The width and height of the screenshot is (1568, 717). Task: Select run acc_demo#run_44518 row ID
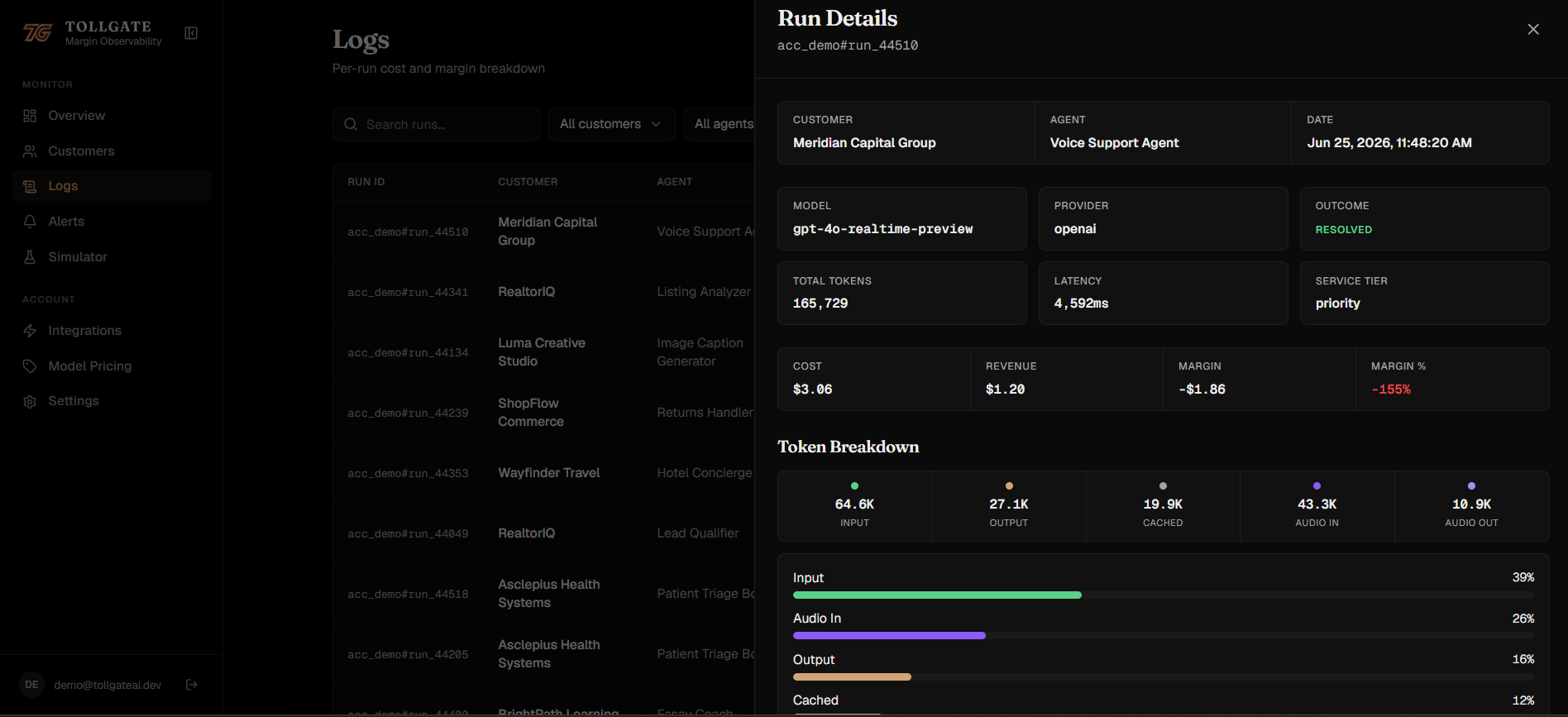coord(408,595)
